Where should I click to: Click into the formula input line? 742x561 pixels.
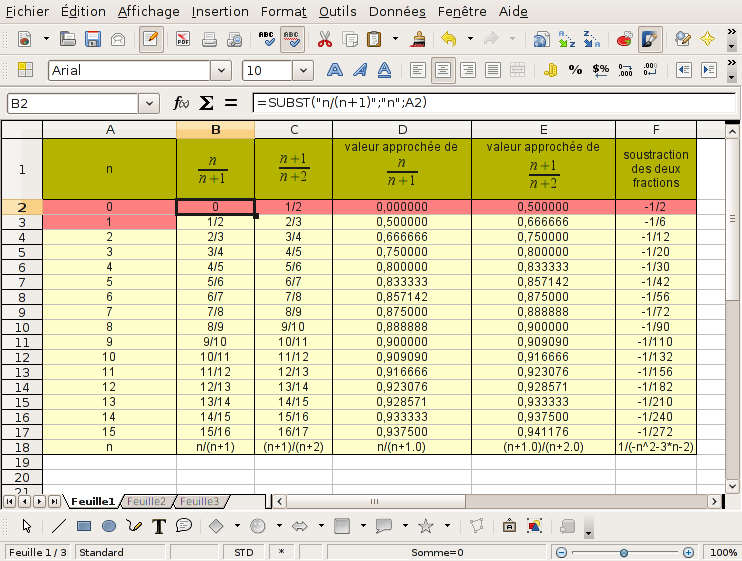click(490, 103)
